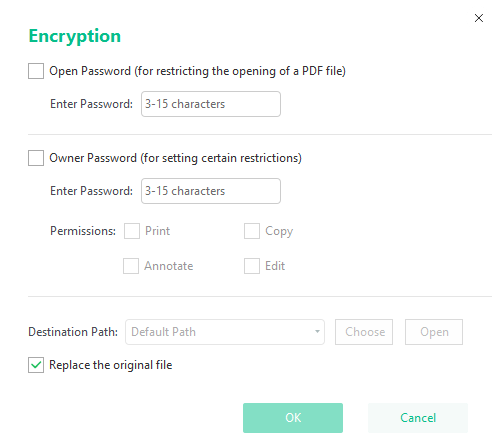The width and height of the screenshot is (492, 447).
Task: Open the Destination Path dropdown arrow
Action: coord(317,332)
